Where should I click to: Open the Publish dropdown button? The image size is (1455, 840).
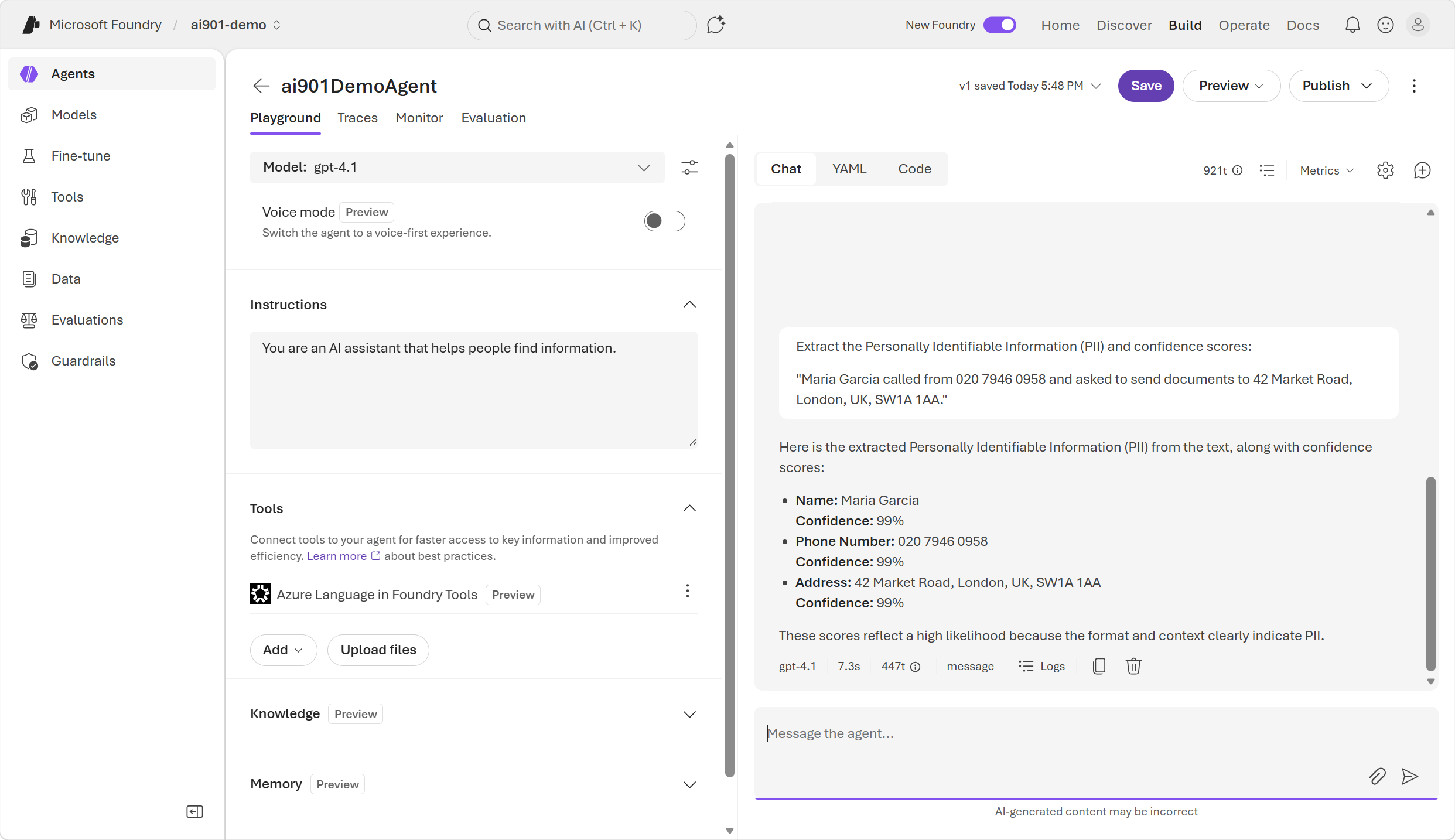(1338, 86)
